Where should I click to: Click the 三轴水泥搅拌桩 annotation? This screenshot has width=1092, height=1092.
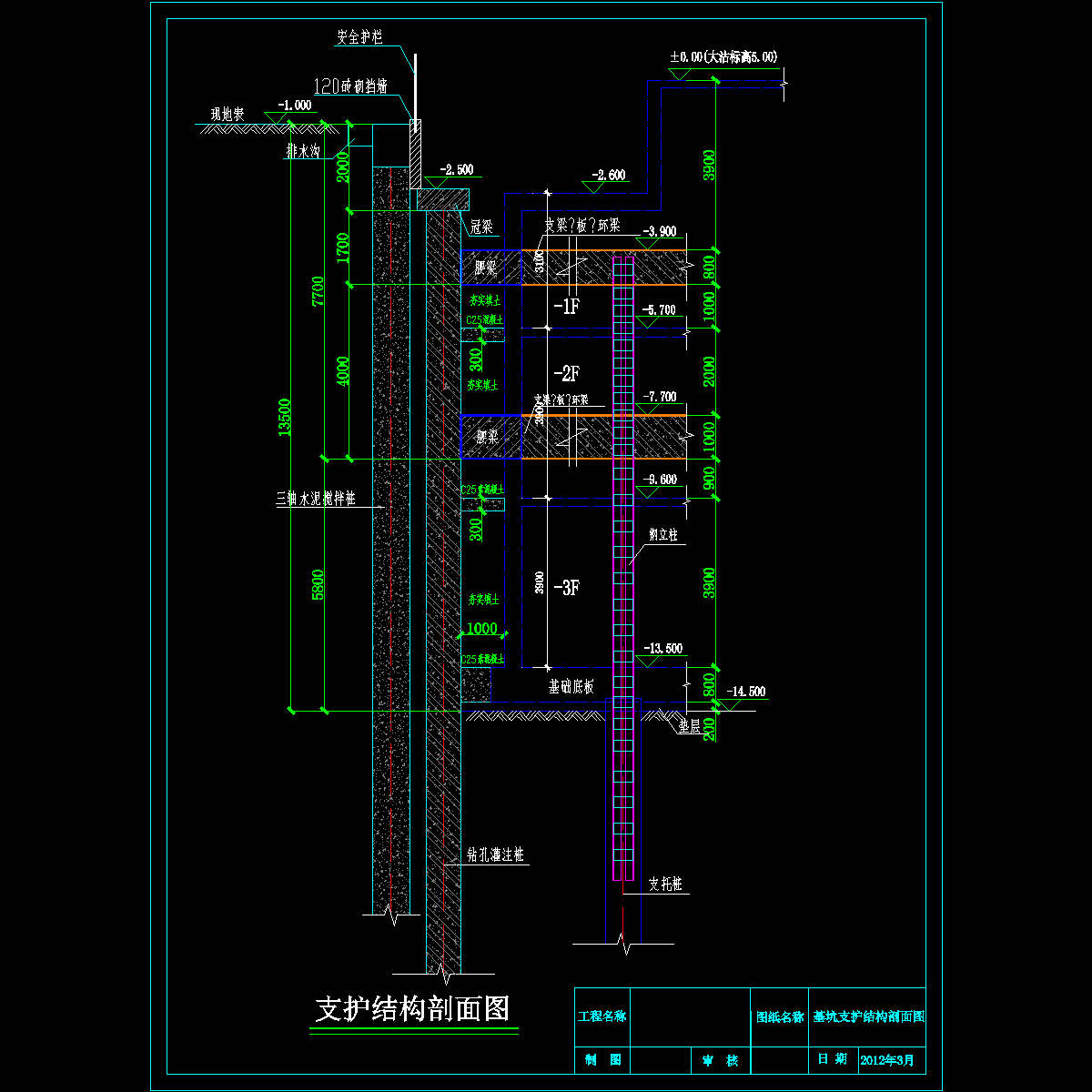[x=315, y=499]
